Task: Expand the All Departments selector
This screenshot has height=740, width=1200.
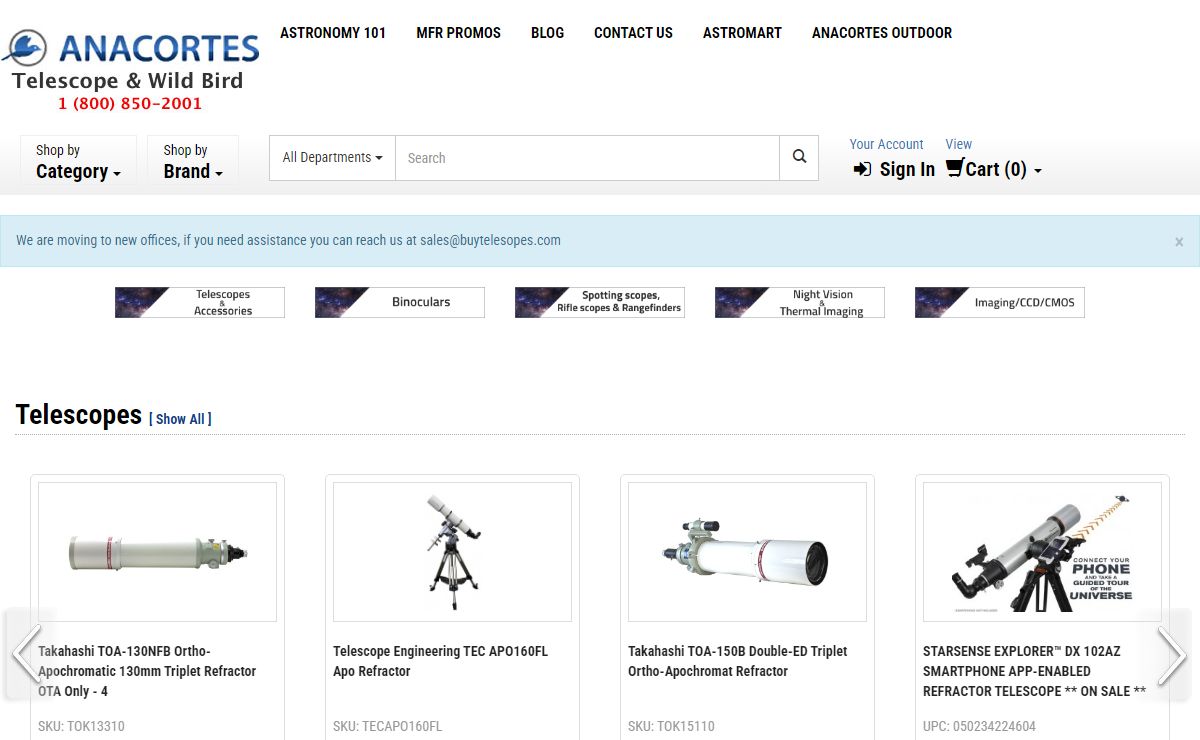Action: (332, 157)
